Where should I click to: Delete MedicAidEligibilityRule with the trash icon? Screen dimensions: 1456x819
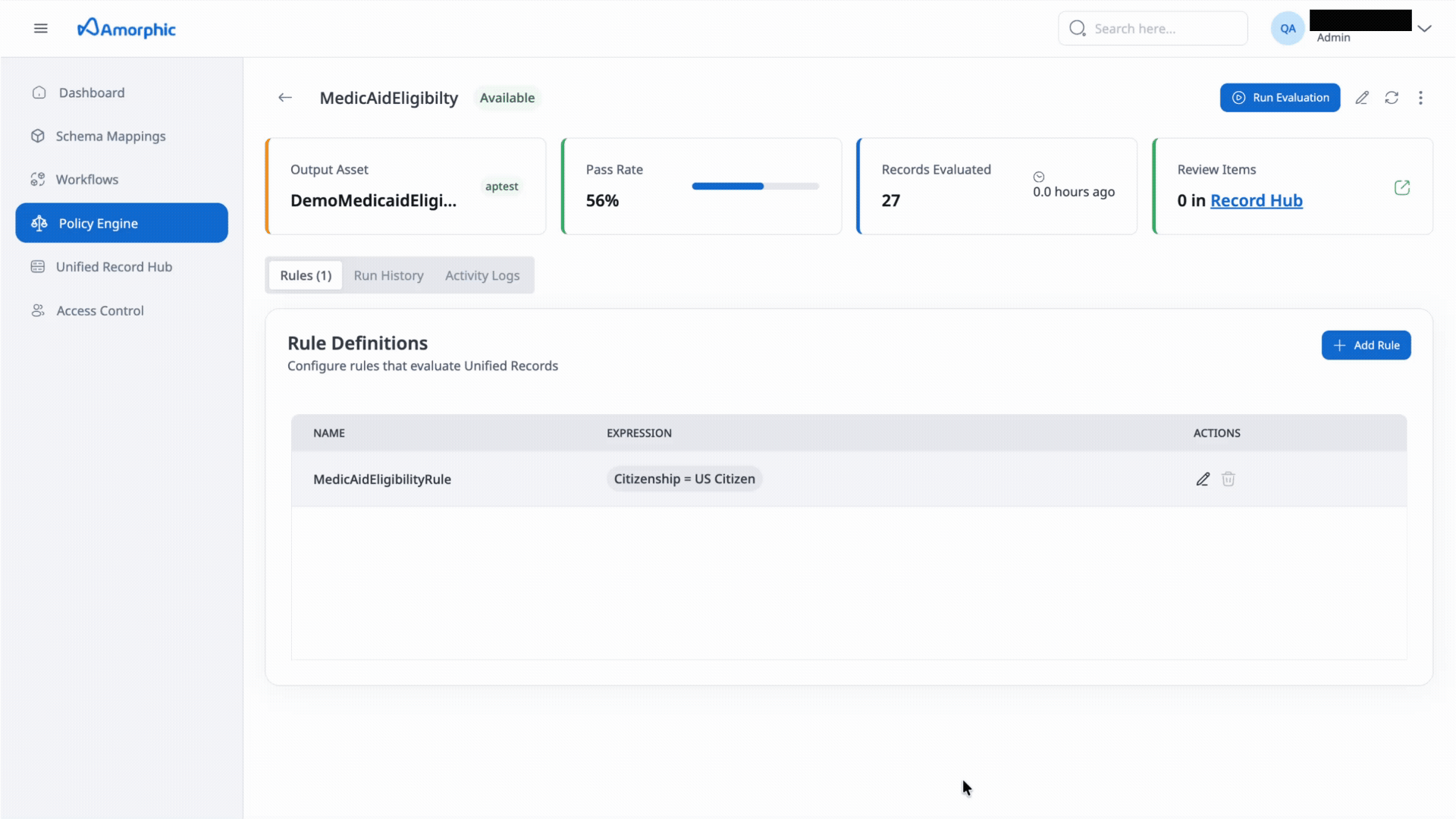pos(1228,479)
